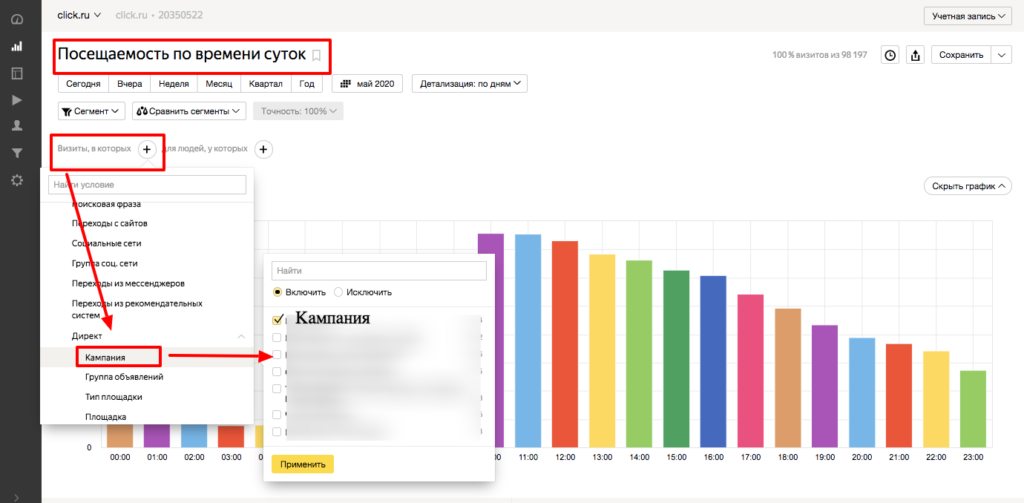The height and width of the screenshot is (503, 1024).
Task: Bookmark the report with the title flag icon
Action: pos(317,56)
